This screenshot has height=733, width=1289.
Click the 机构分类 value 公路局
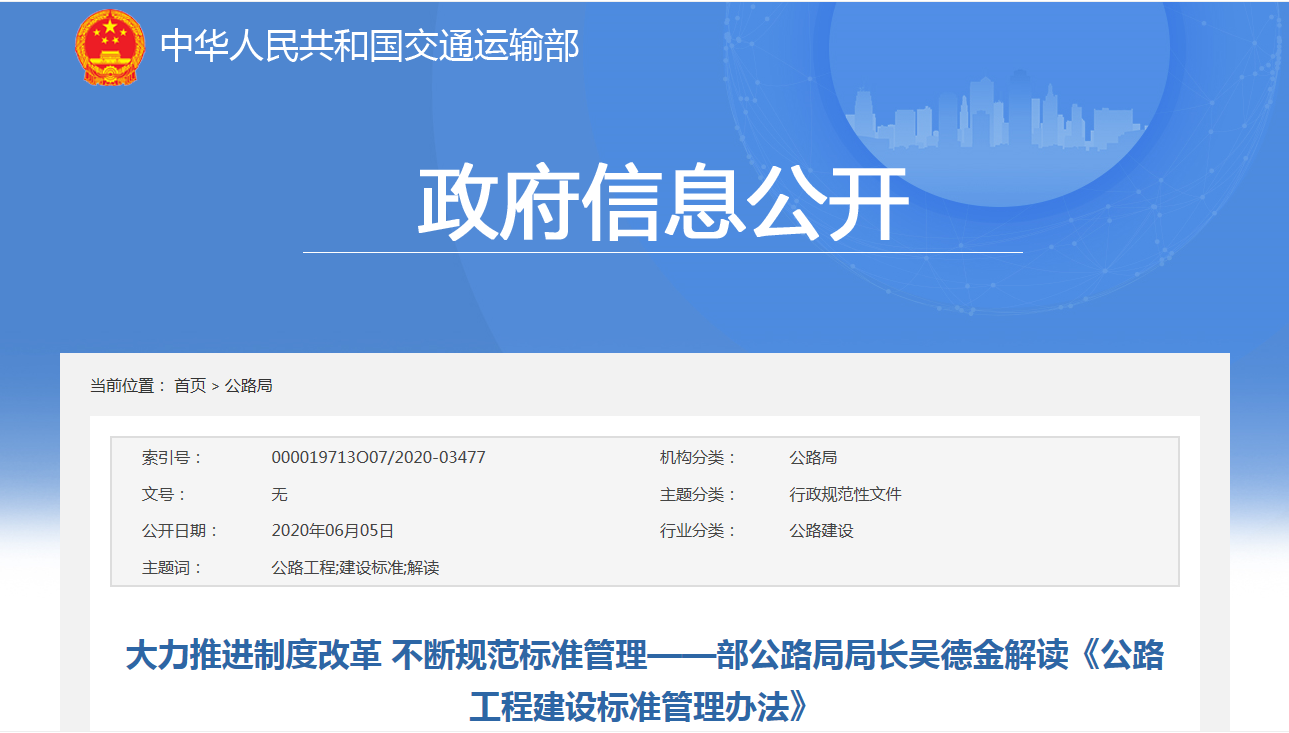coord(813,458)
